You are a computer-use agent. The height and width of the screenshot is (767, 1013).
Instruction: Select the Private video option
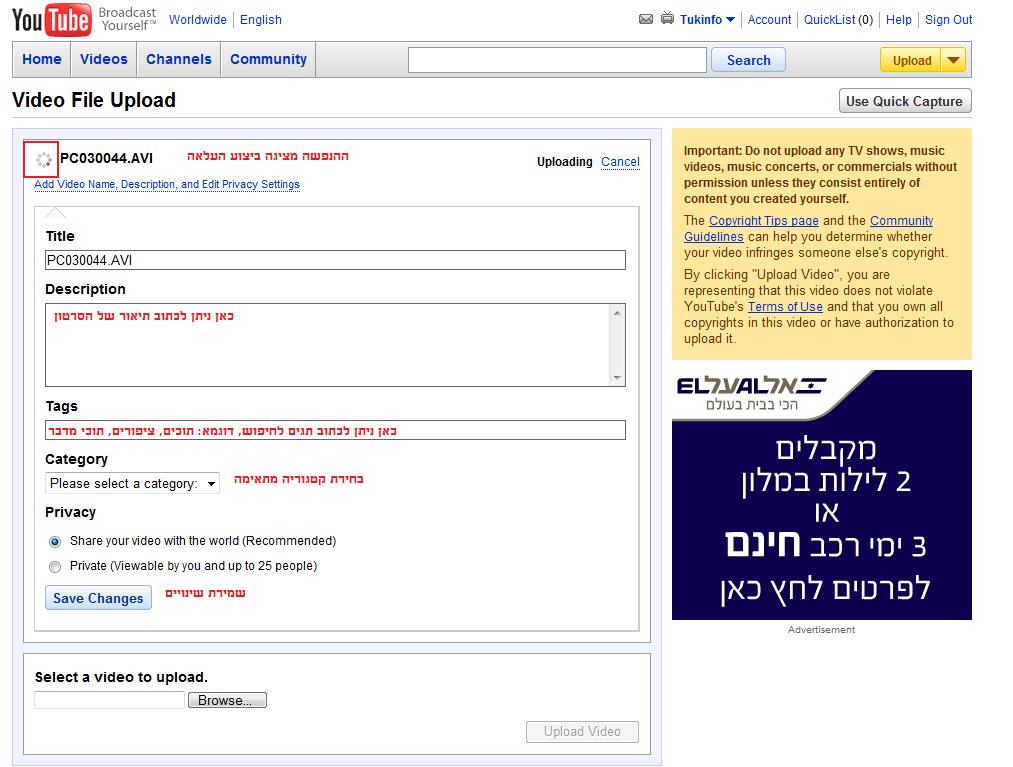pos(55,566)
